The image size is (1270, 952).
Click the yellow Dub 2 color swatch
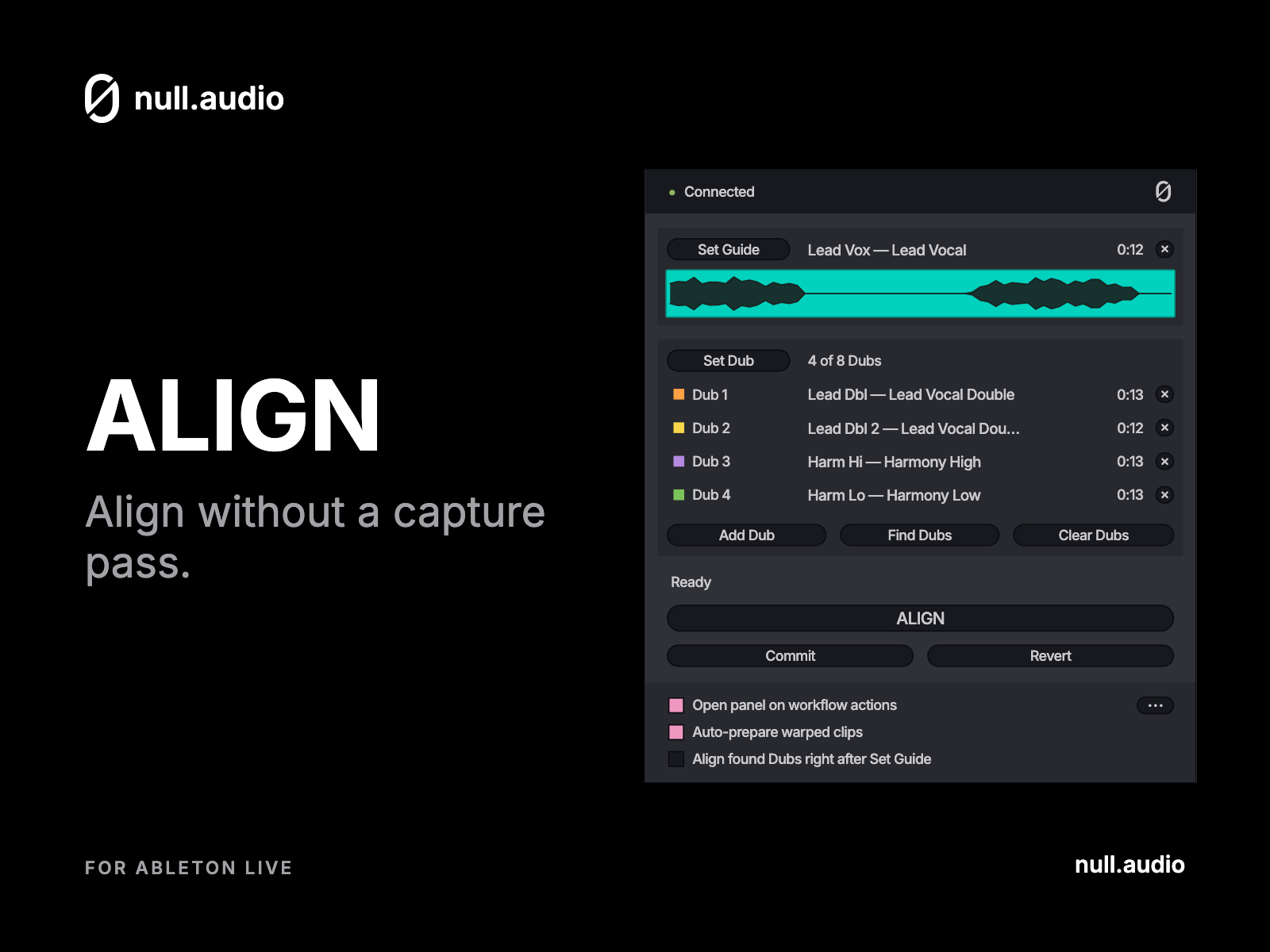pos(679,428)
